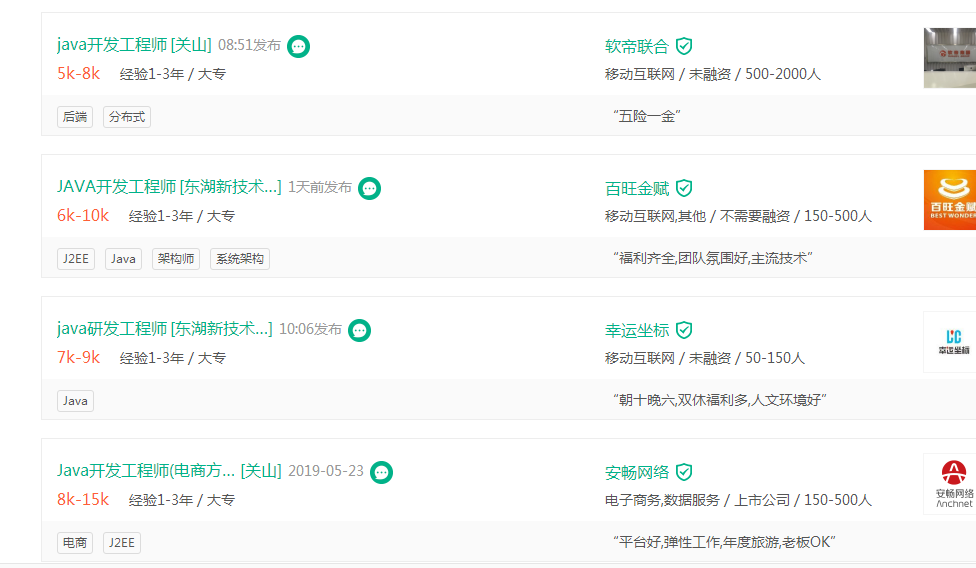Image resolution: width=976 pixels, height=568 pixels.
Task: Click posting time 10:06发布
Action: click(x=310, y=328)
